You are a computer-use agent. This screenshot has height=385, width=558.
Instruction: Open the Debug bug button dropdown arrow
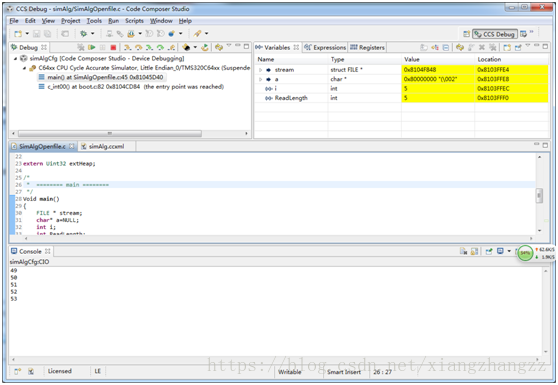[x=93, y=33]
